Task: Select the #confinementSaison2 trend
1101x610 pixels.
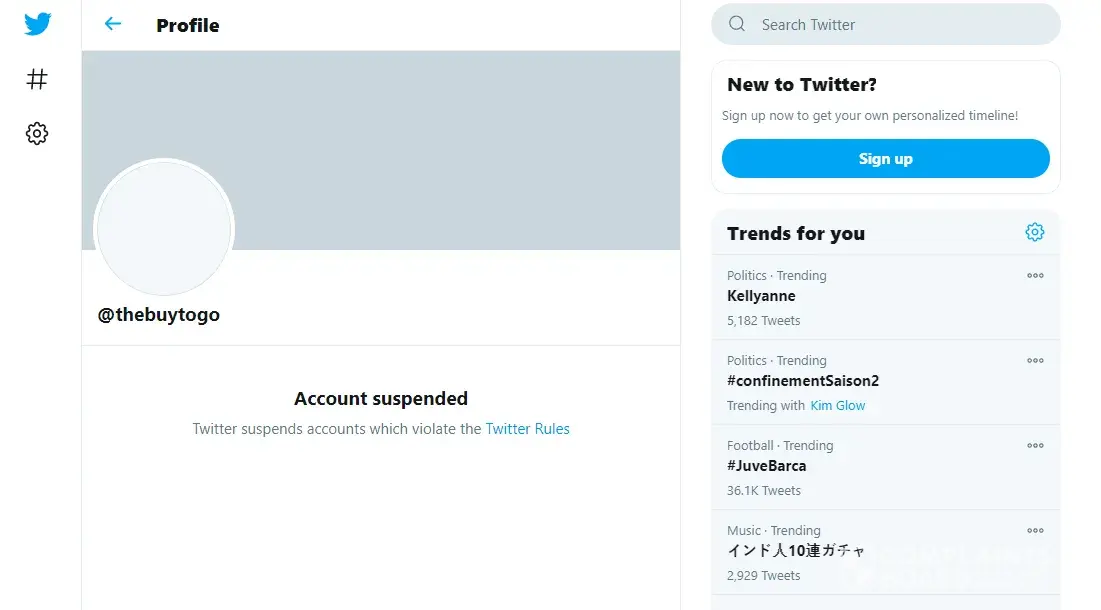Action: (x=803, y=381)
